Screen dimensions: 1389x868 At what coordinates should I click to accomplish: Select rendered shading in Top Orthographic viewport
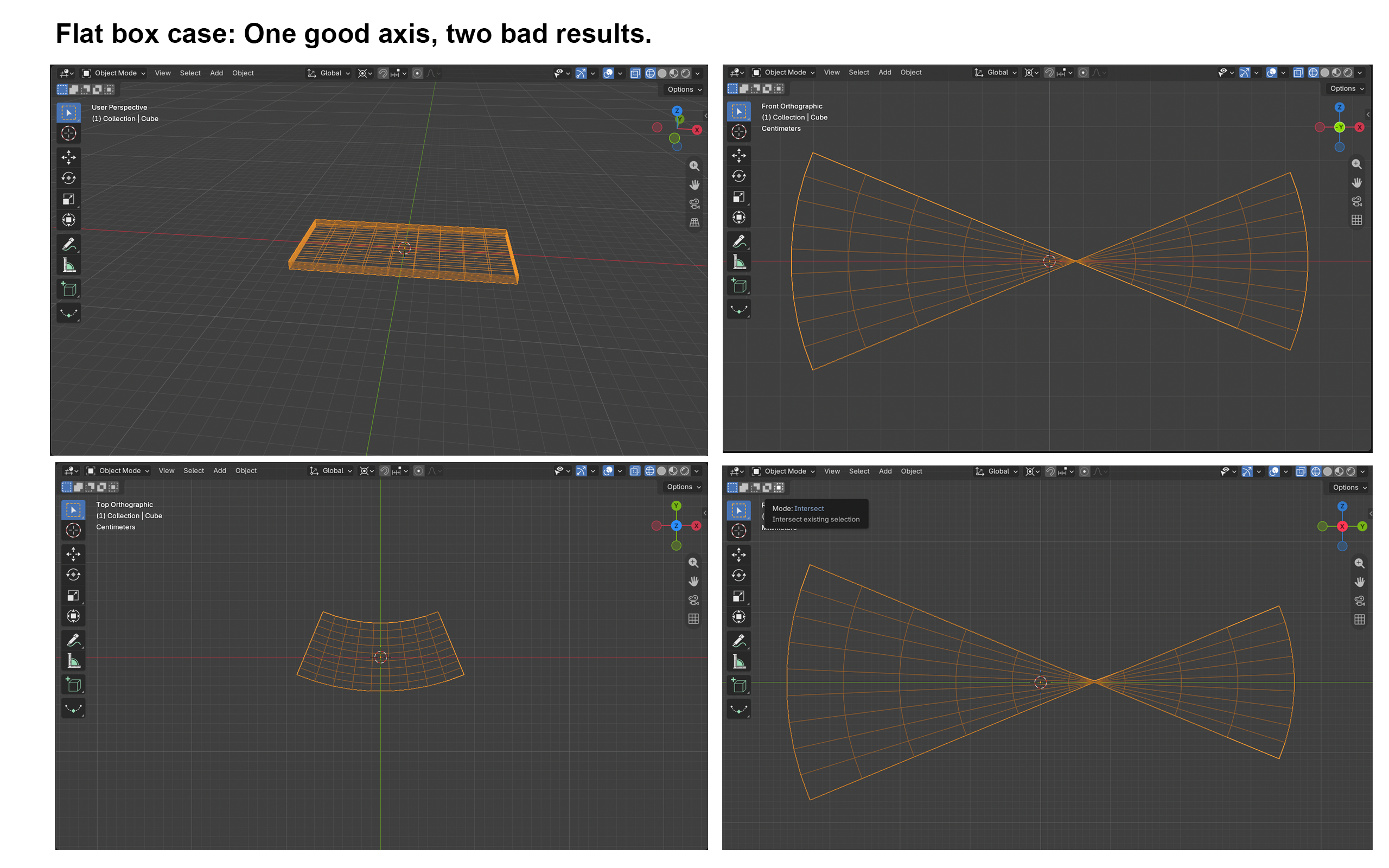tap(685, 471)
